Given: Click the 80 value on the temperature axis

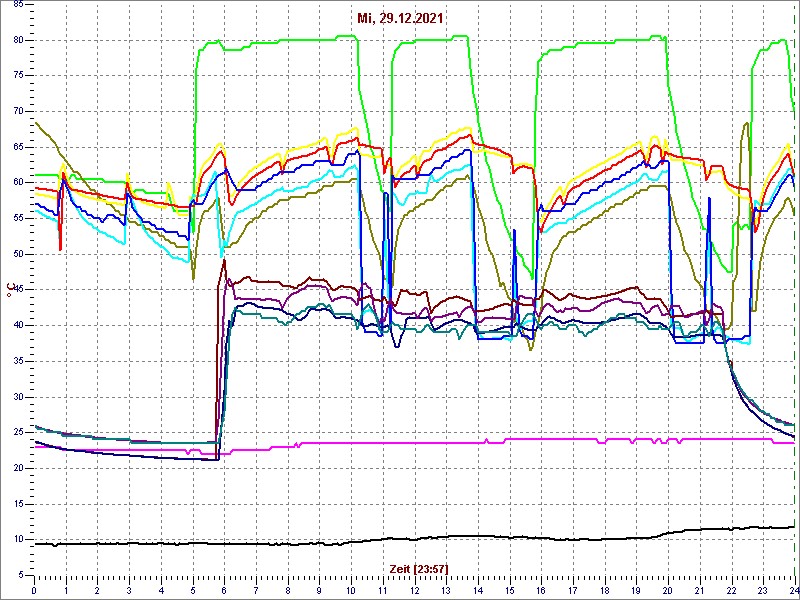Looking at the screenshot, I should coord(18,40).
